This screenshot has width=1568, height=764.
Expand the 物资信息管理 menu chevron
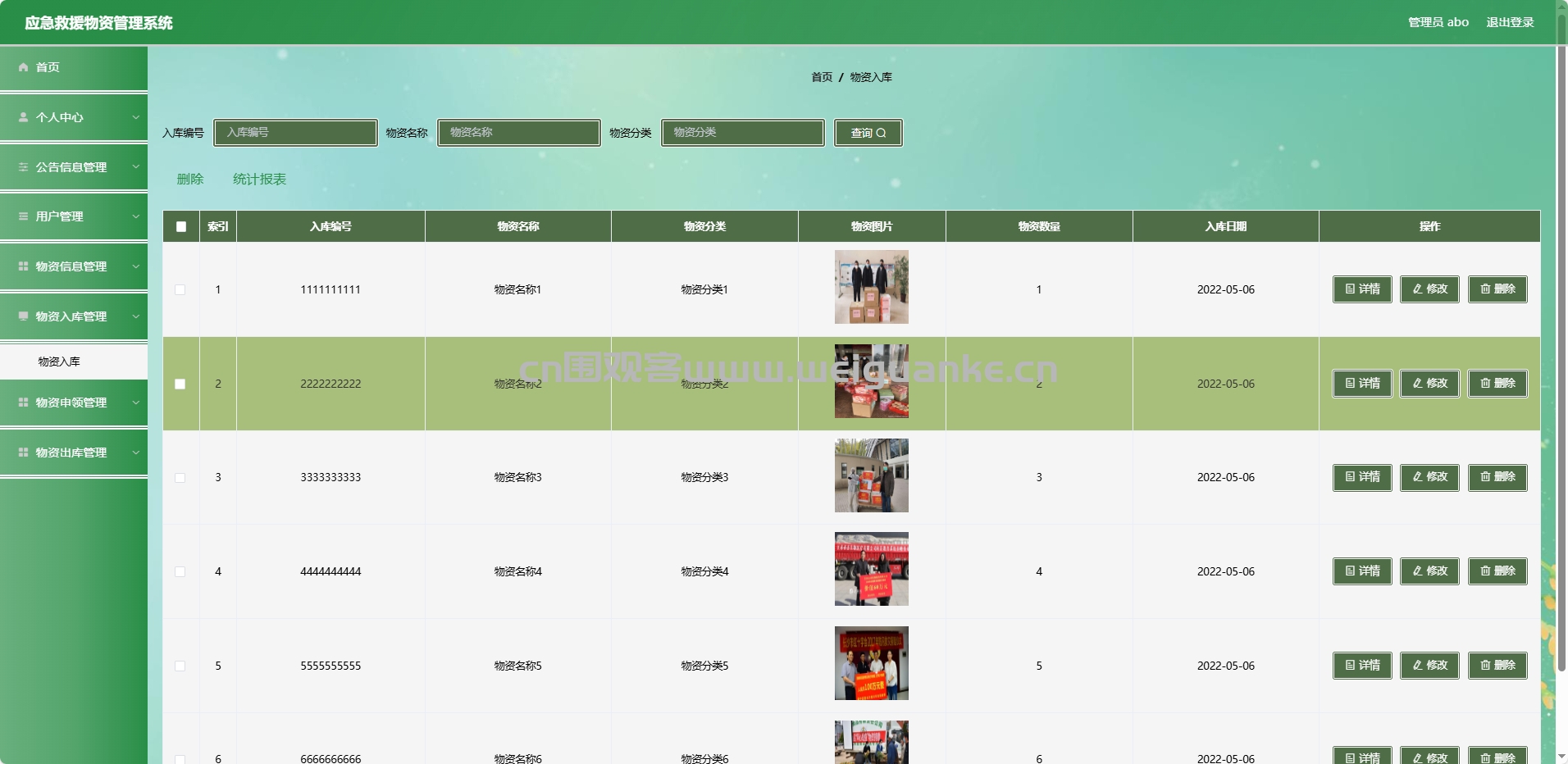(136, 266)
